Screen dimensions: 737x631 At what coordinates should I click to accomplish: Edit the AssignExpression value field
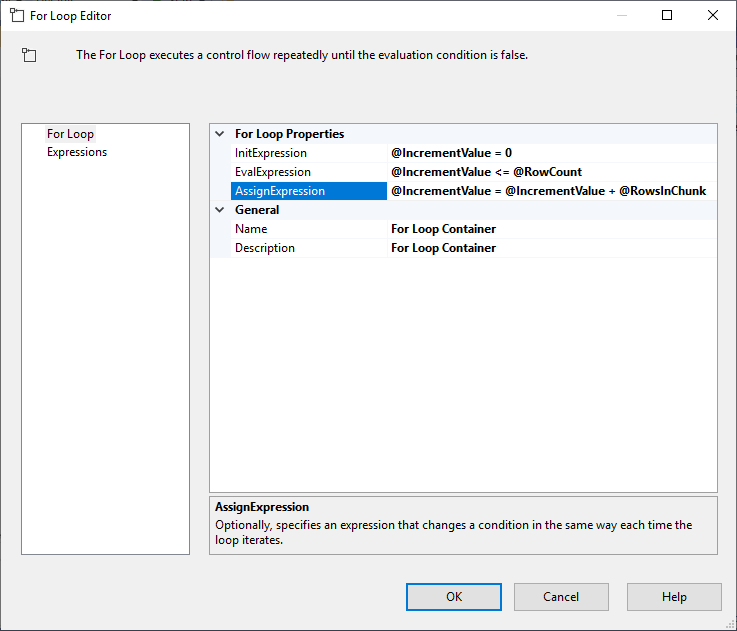pyautogui.click(x=550, y=191)
